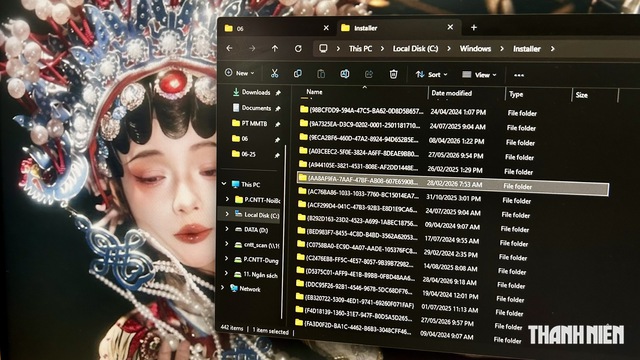
Task: Expand chevron after Installer in address bar
Action: tap(552, 49)
